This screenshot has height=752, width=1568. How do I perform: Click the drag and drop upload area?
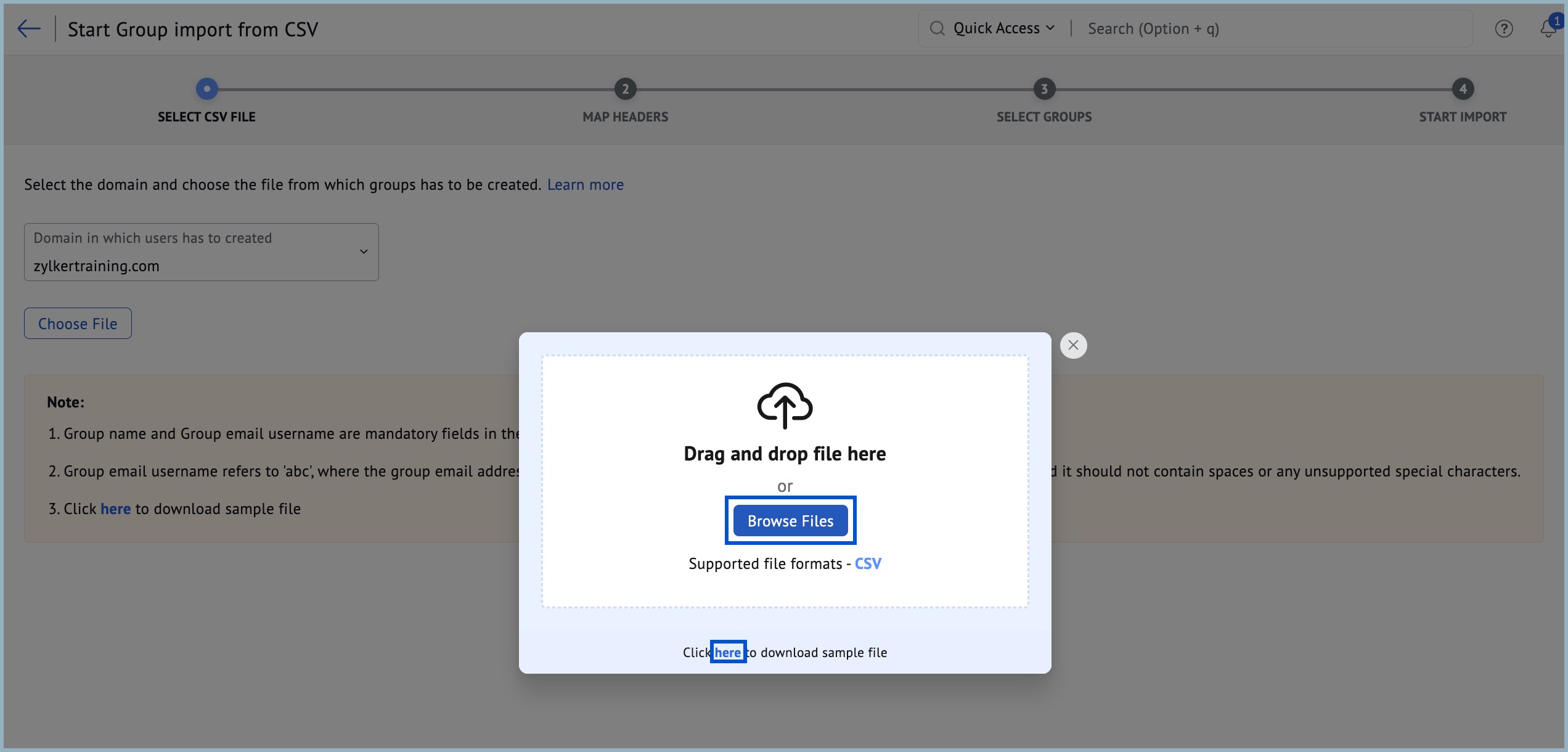785,454
